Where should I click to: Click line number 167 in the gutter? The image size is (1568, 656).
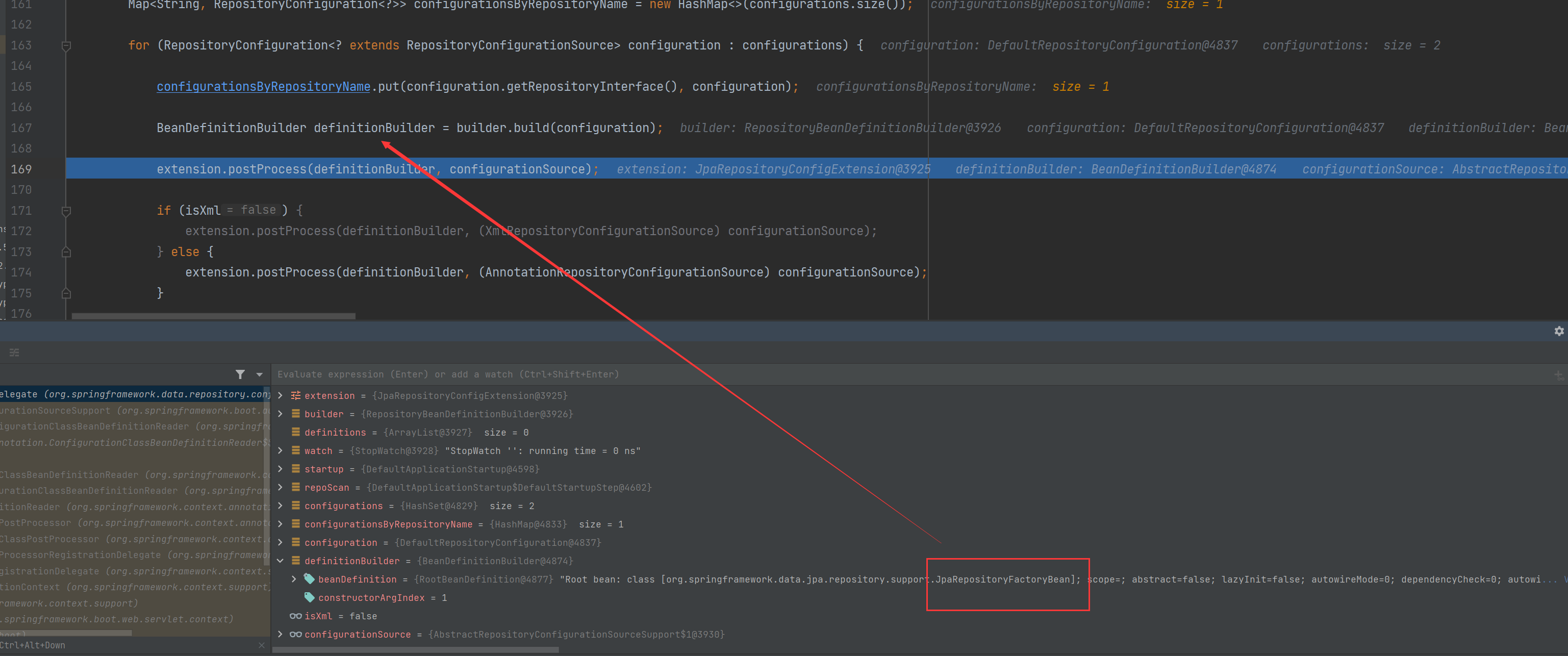pyautogui.click(x=21, y=128)
